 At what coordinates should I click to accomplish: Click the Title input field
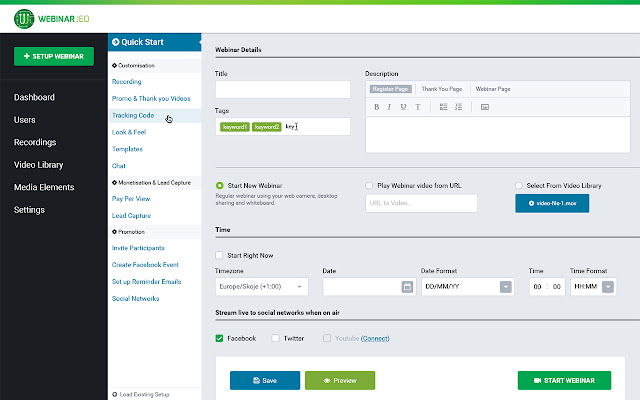click(x=283, y=89)
